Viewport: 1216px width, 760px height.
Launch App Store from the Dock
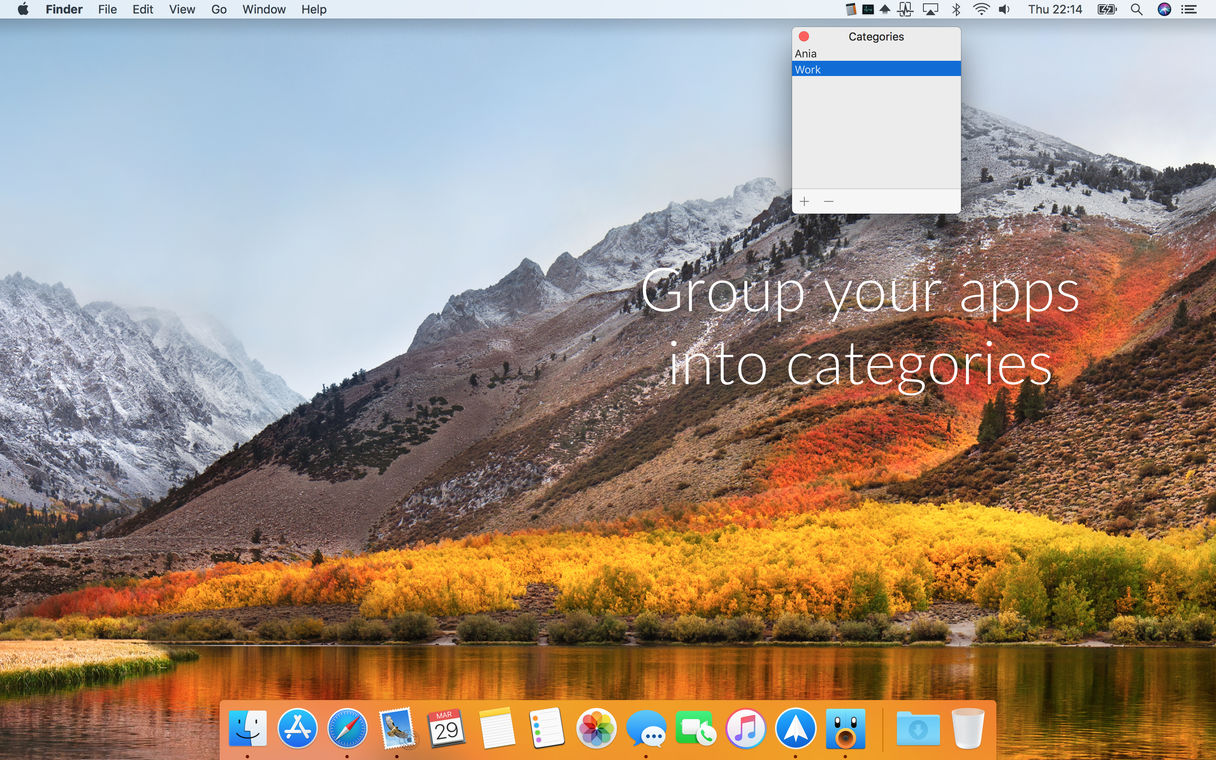(x=297, y=728)
